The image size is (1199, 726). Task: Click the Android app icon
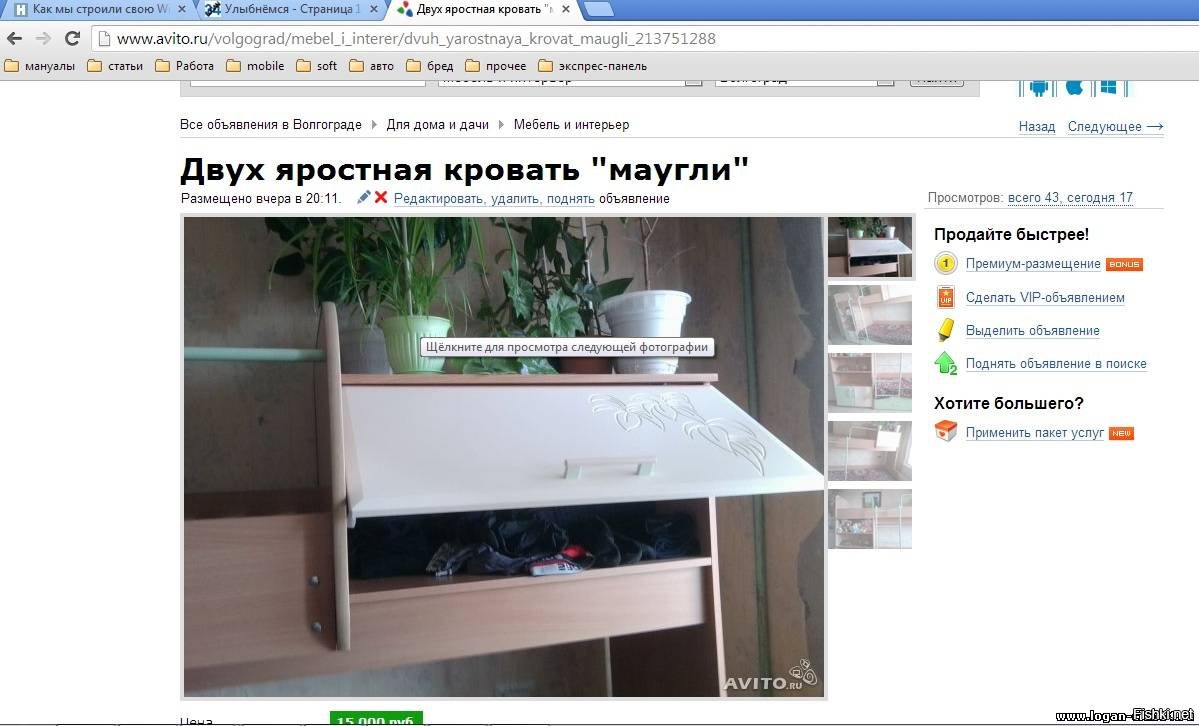click(x=1038, y=87)
